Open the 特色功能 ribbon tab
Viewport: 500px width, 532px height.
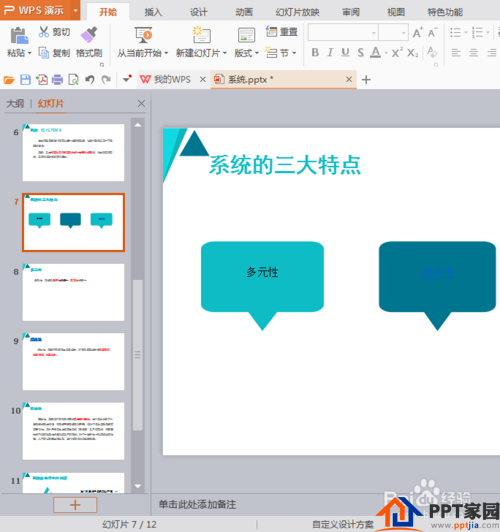[445, 12]
